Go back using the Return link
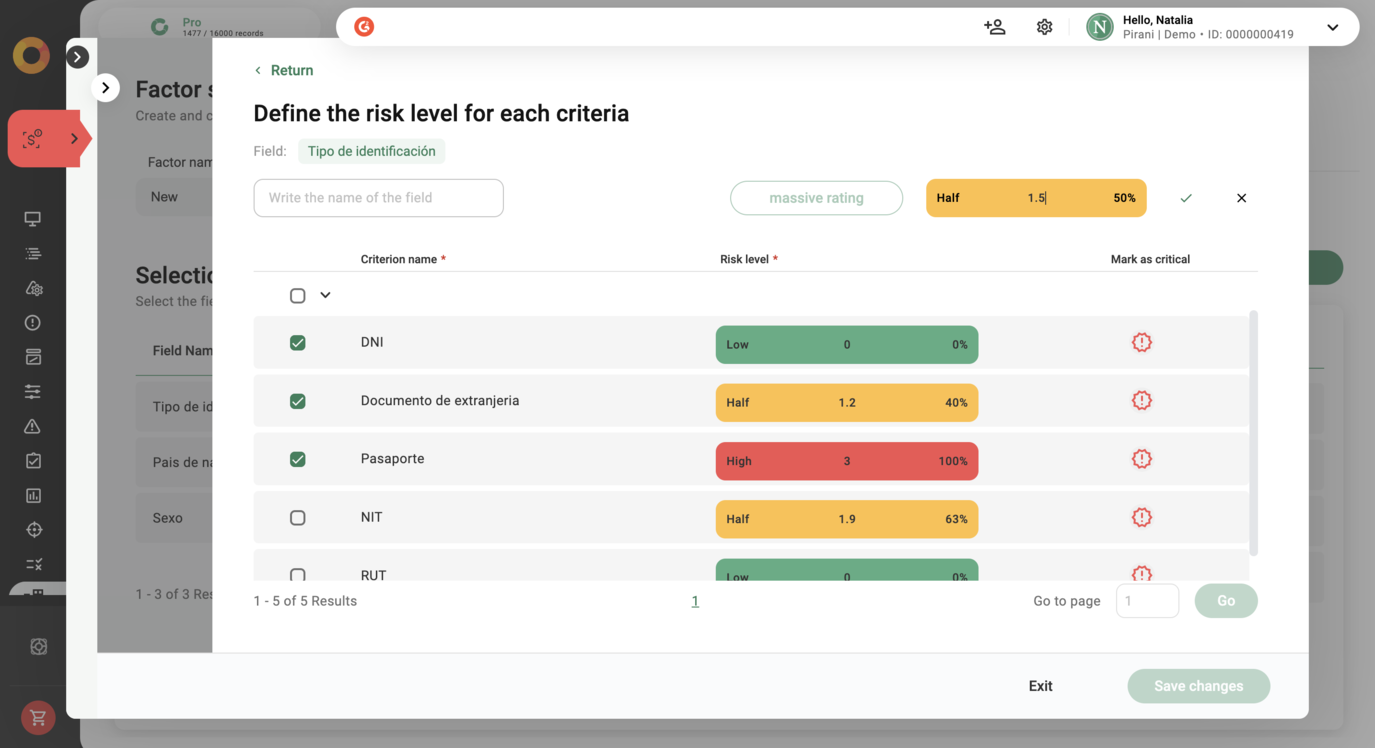The image size is (1375, 748). point(283,70)
